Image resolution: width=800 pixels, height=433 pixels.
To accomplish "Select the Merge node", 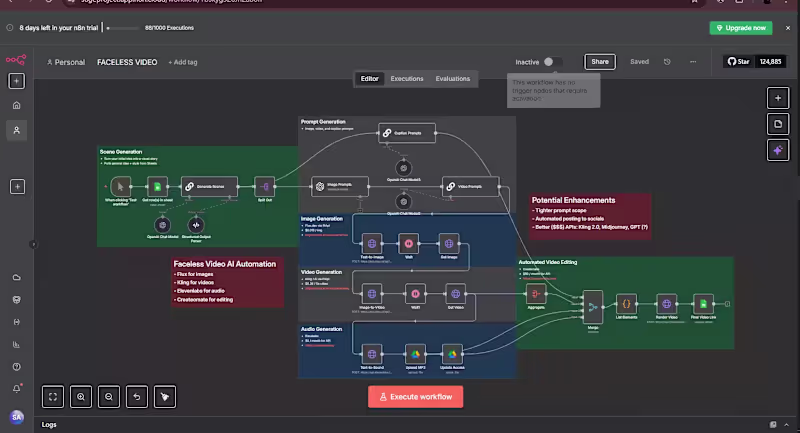I will (593, 307).
